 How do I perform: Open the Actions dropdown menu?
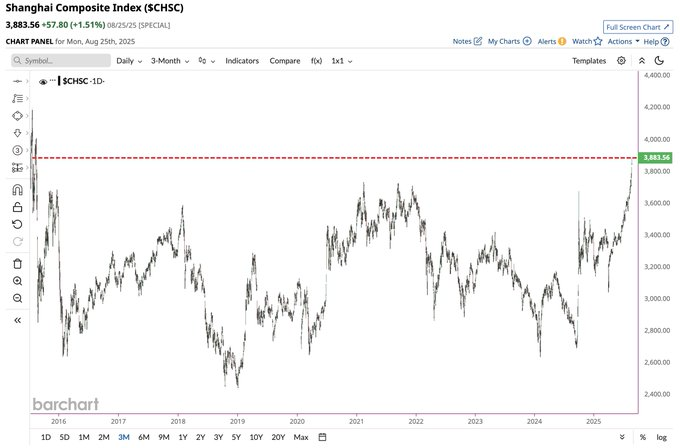click(624, 42)
